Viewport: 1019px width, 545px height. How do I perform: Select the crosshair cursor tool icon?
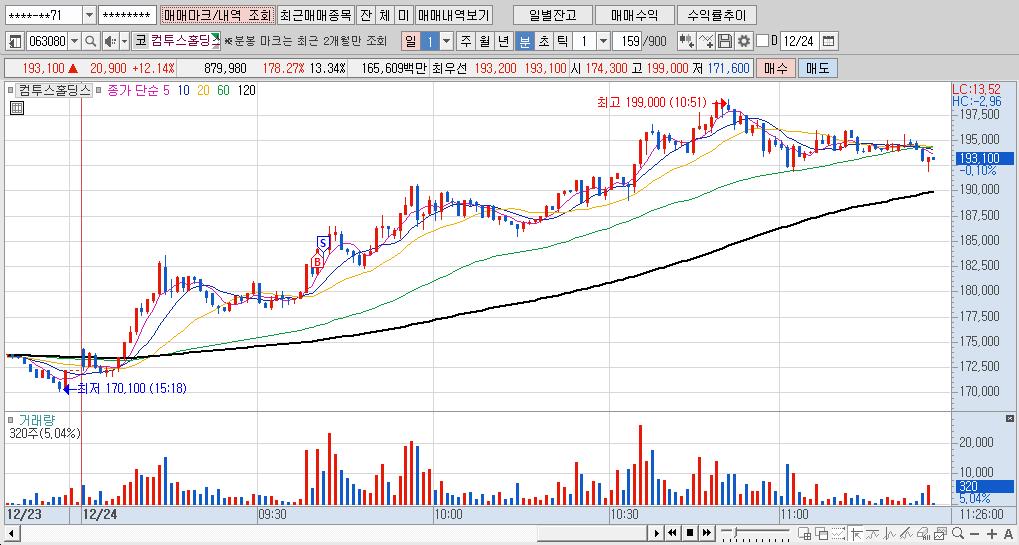pyautogui.click(x=857, y=533)
